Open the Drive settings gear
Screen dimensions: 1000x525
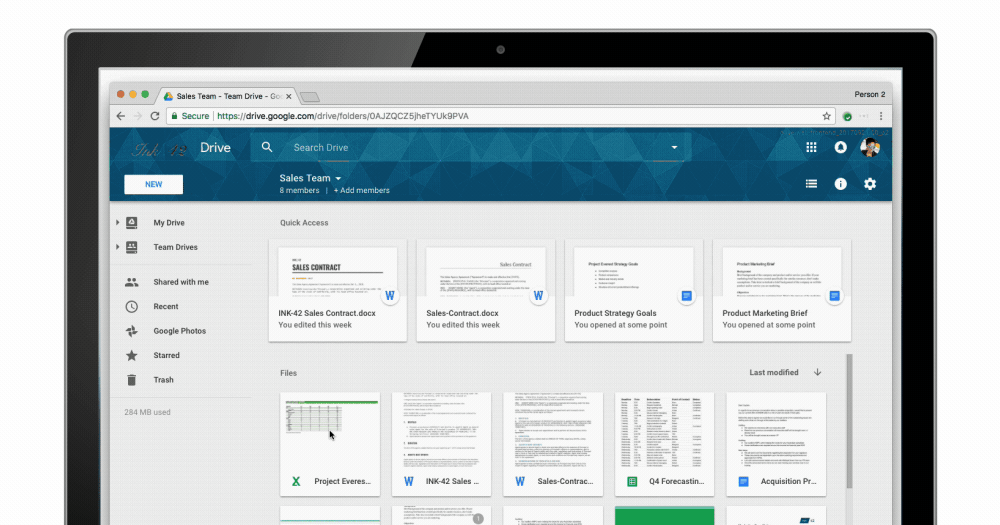(x=870, y=184)
